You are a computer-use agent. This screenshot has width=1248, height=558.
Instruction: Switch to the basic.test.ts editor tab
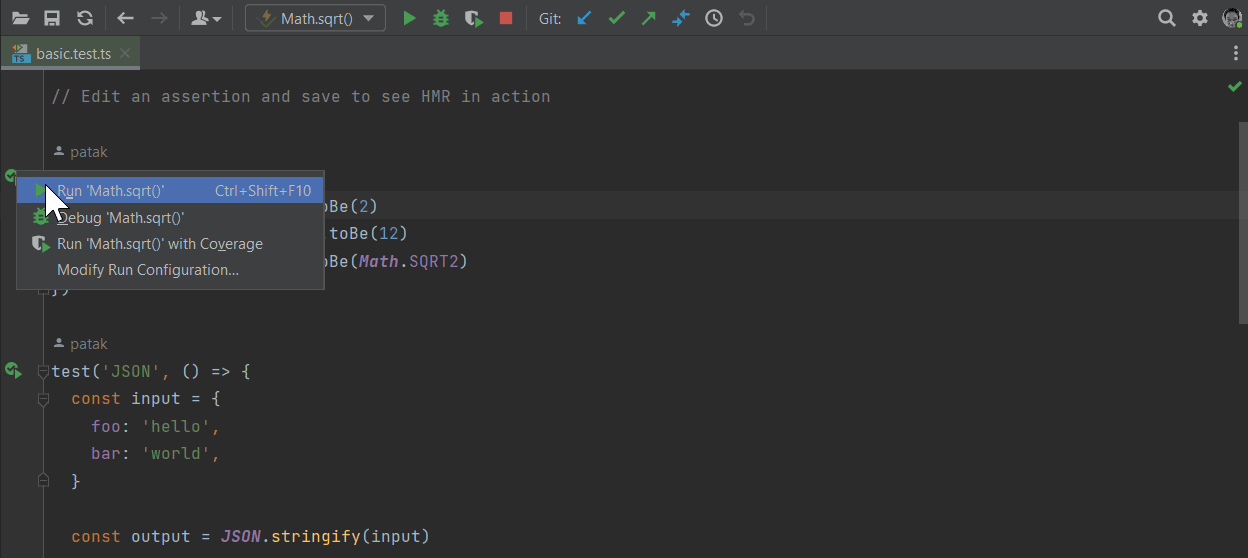click(x=71, y=53)
